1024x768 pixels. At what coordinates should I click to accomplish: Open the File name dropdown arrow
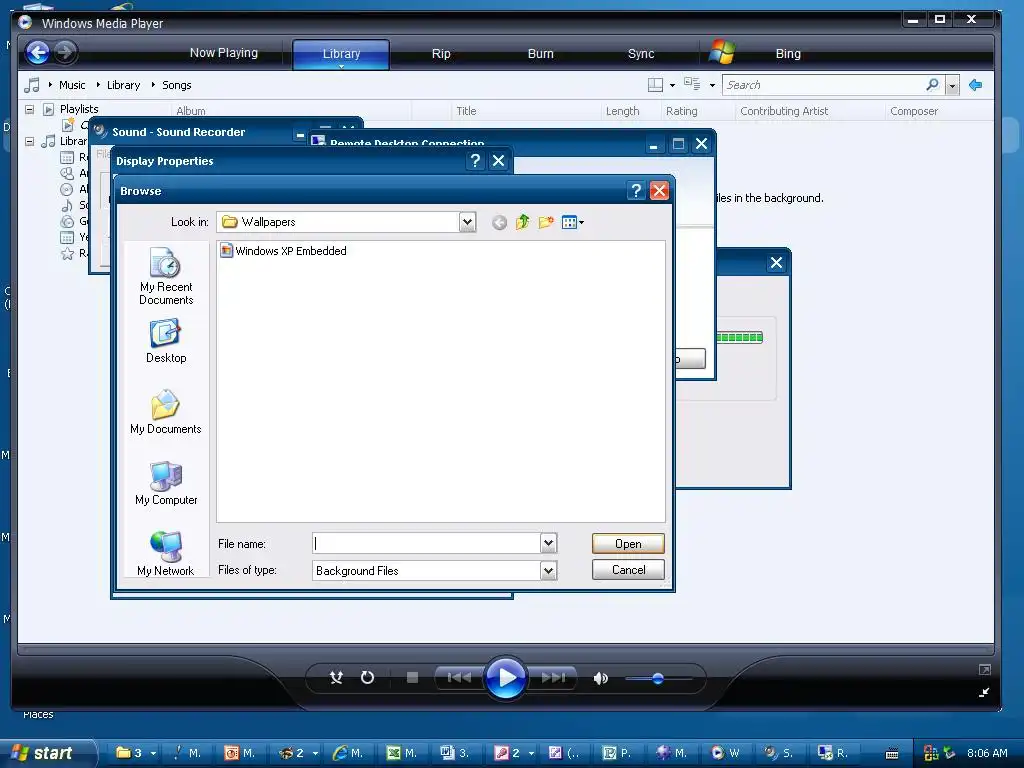pyautogui.click(x=549, y=543)
